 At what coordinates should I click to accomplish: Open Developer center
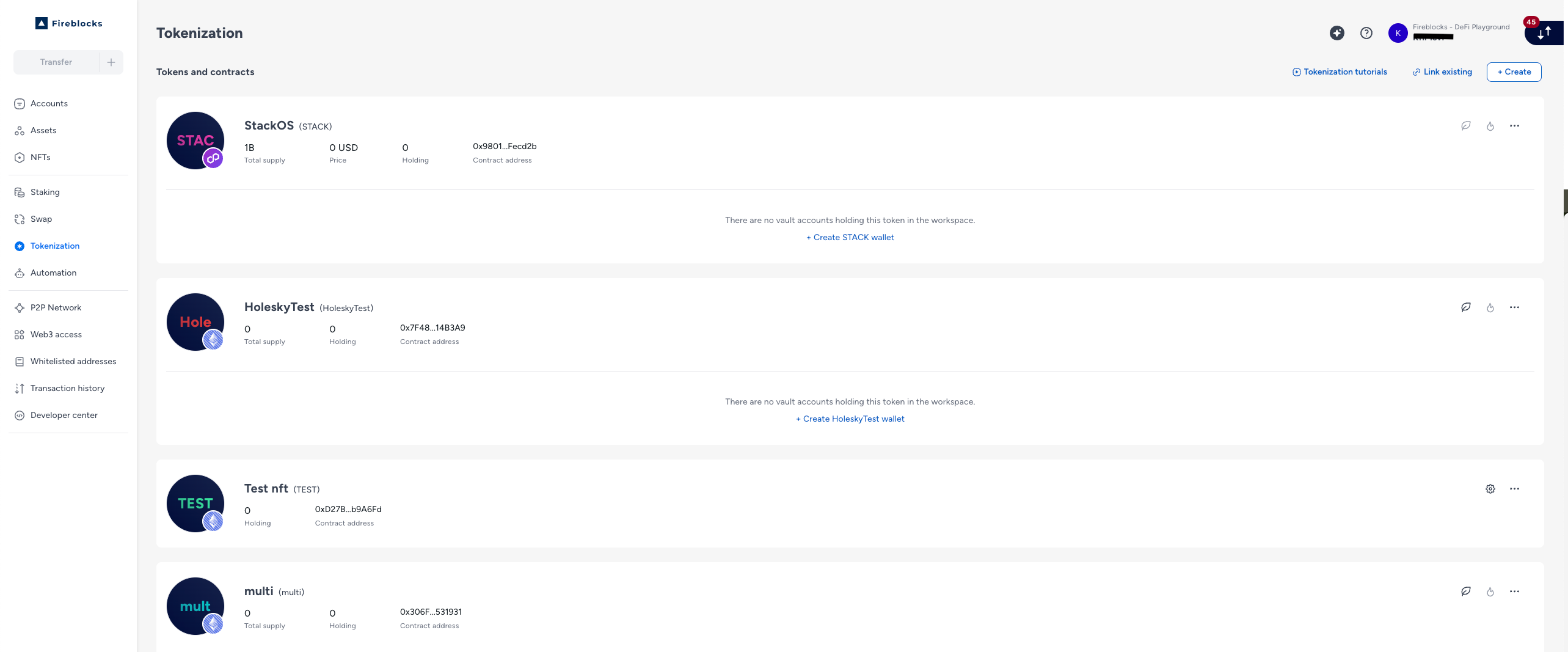tap(64, 415)
